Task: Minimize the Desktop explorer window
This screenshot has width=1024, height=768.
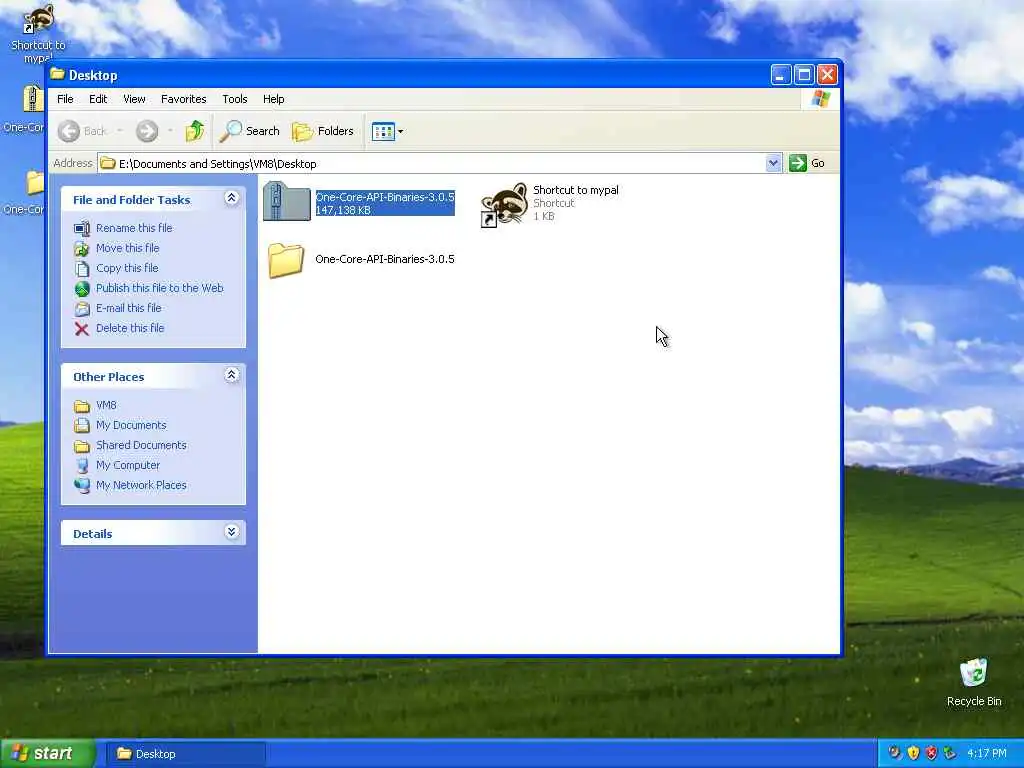Action: click(780, 75)
